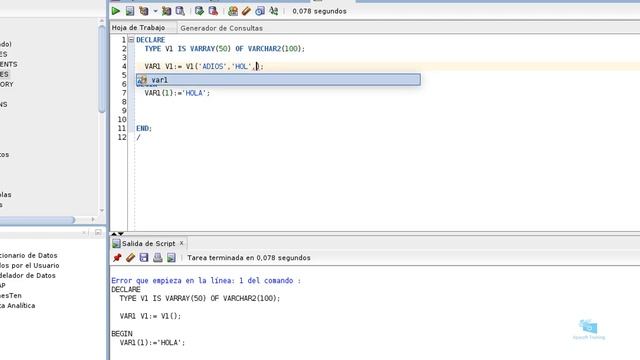The width and height of the screenshot is (640, 360).
Task: Click the minimize icon of reports panel
Action: point(98,232)
